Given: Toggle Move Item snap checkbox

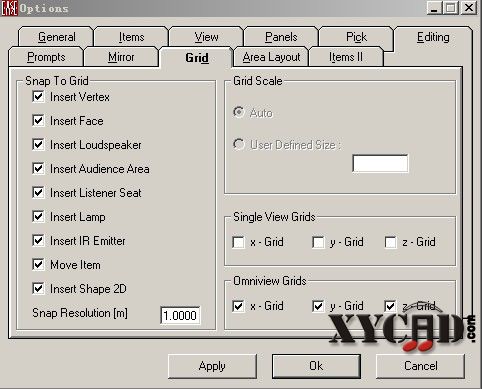Looking at the screenshot, I should [38, 265].
